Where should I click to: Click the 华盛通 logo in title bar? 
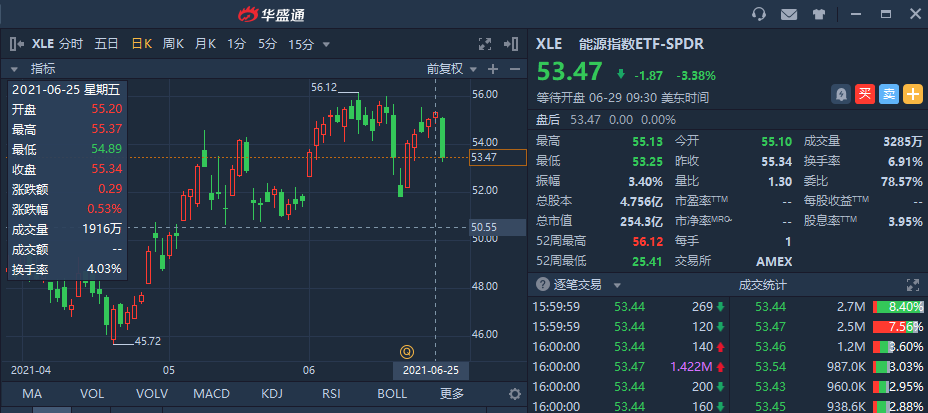(271, 14)
